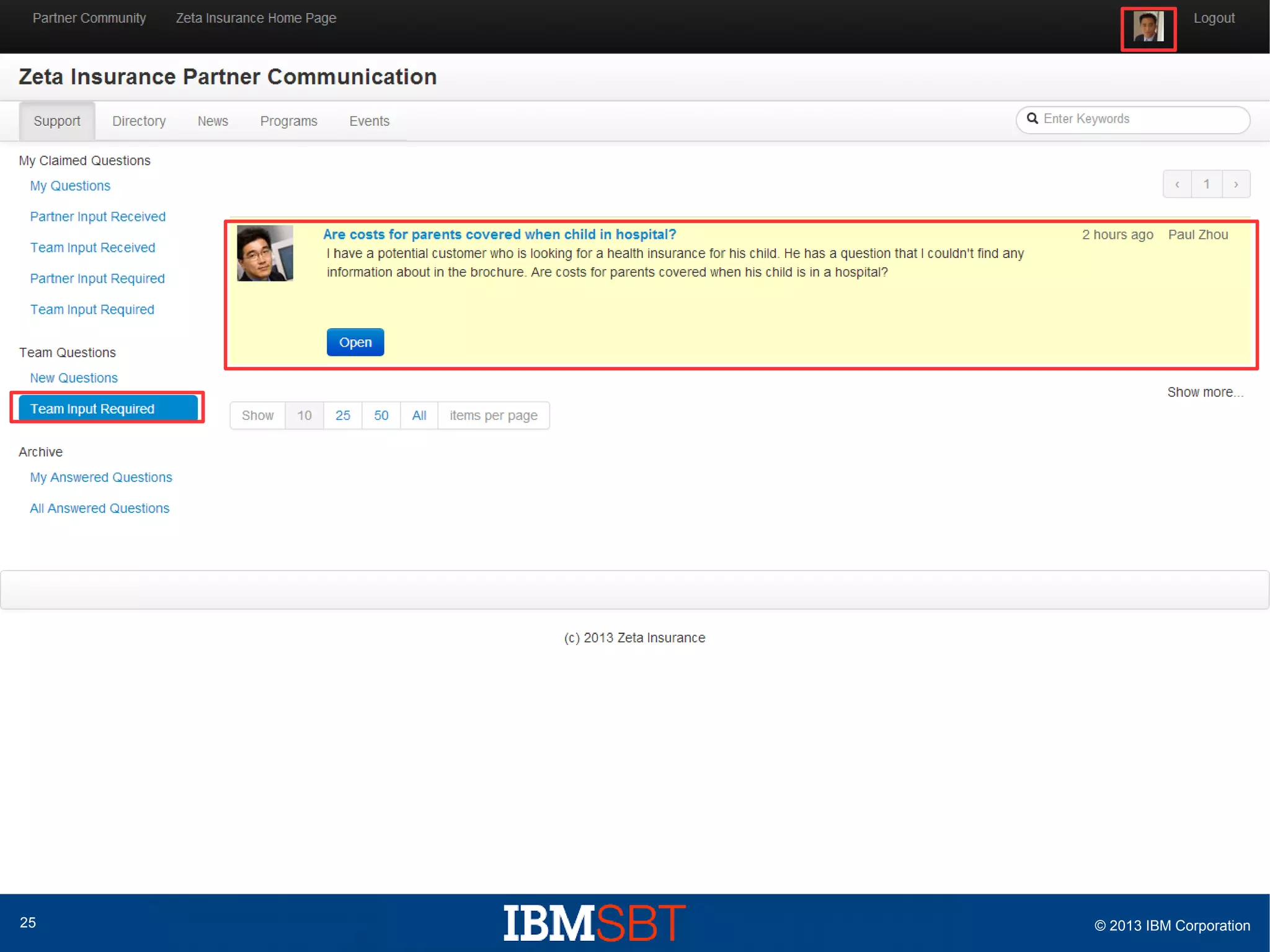Open New Questions under Team Questions
Screen dimensions: 1270x952
pyautogui.click(x=74, y=378)
